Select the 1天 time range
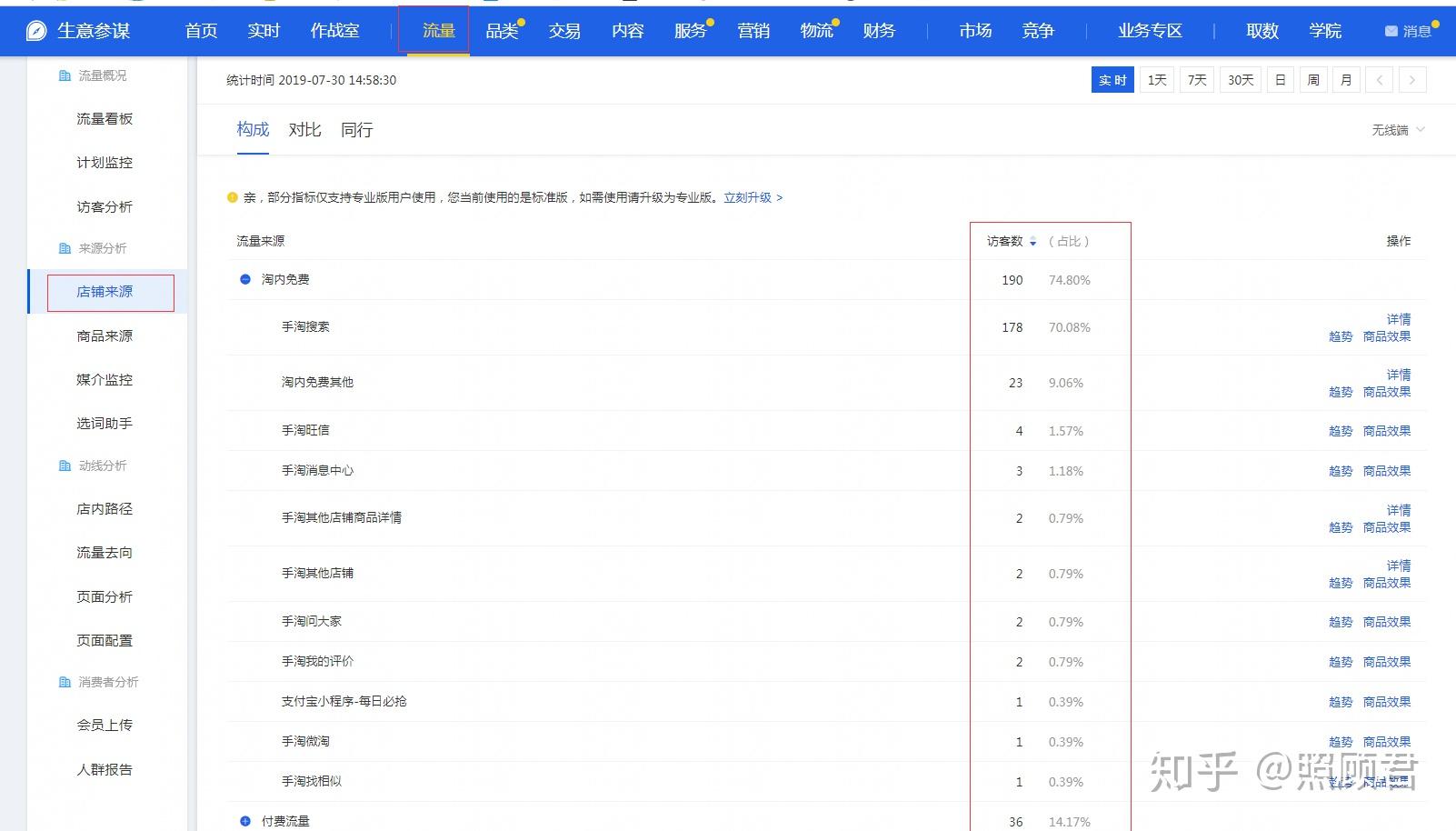 click(x=1157, y=80)
